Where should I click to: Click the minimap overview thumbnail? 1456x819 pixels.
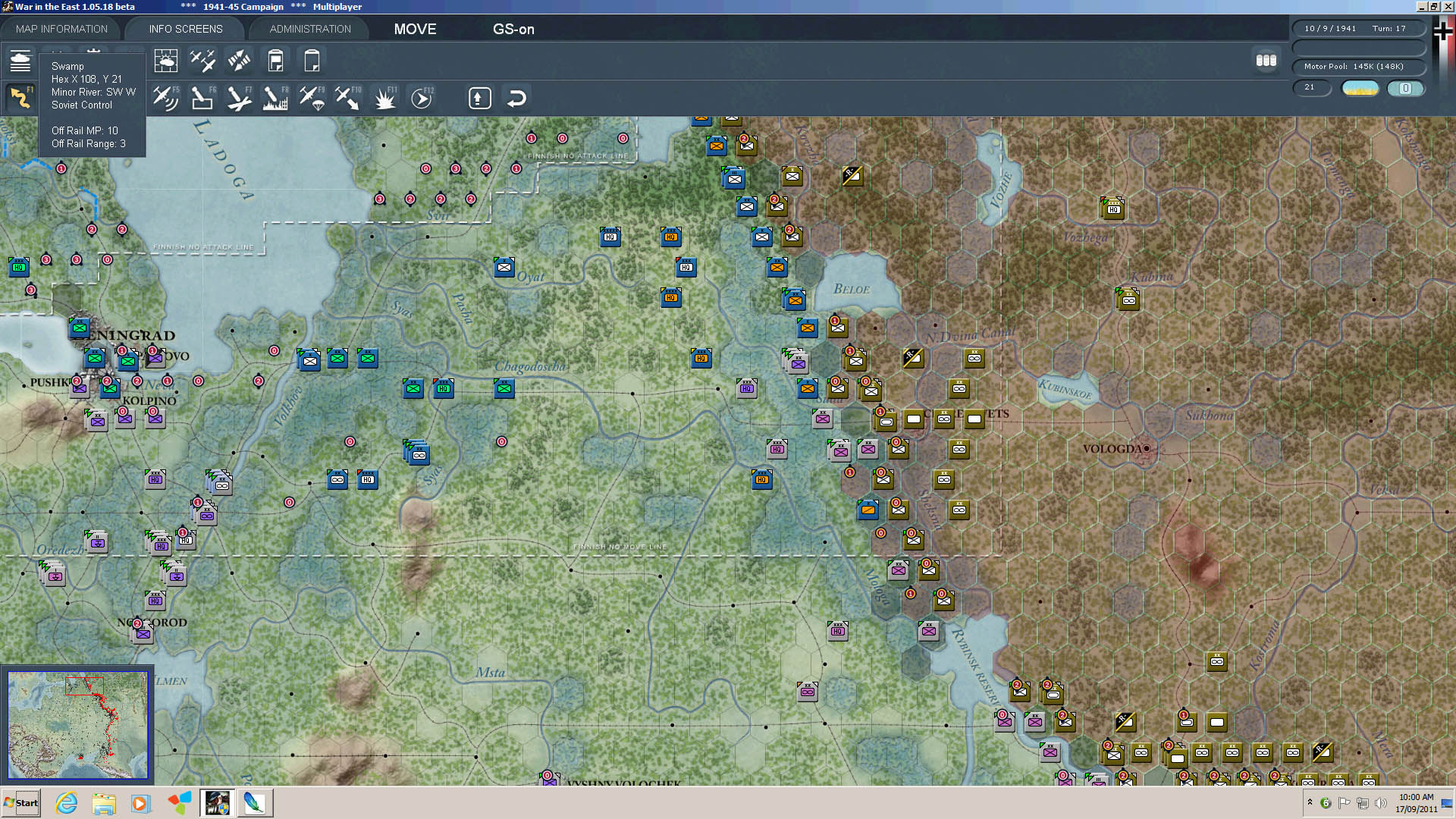point(77,724)
